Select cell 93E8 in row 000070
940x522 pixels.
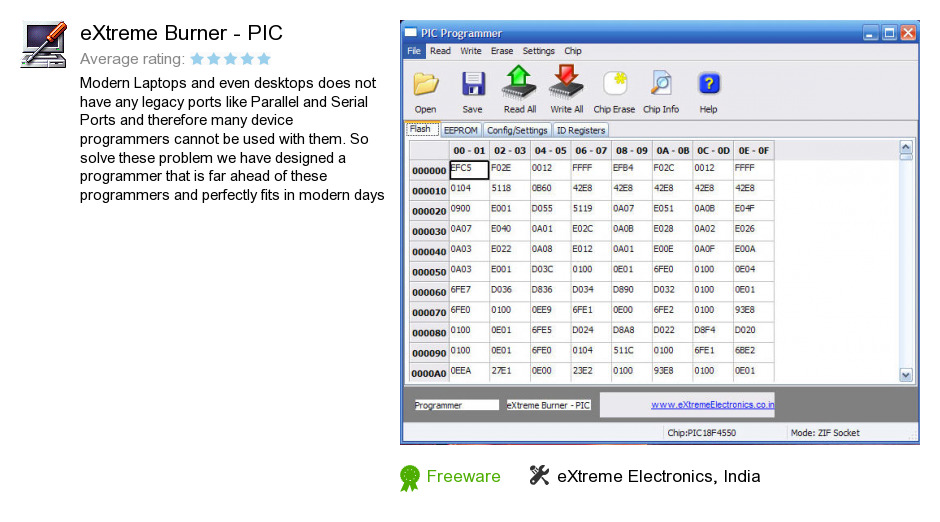(x=754, y=313)
